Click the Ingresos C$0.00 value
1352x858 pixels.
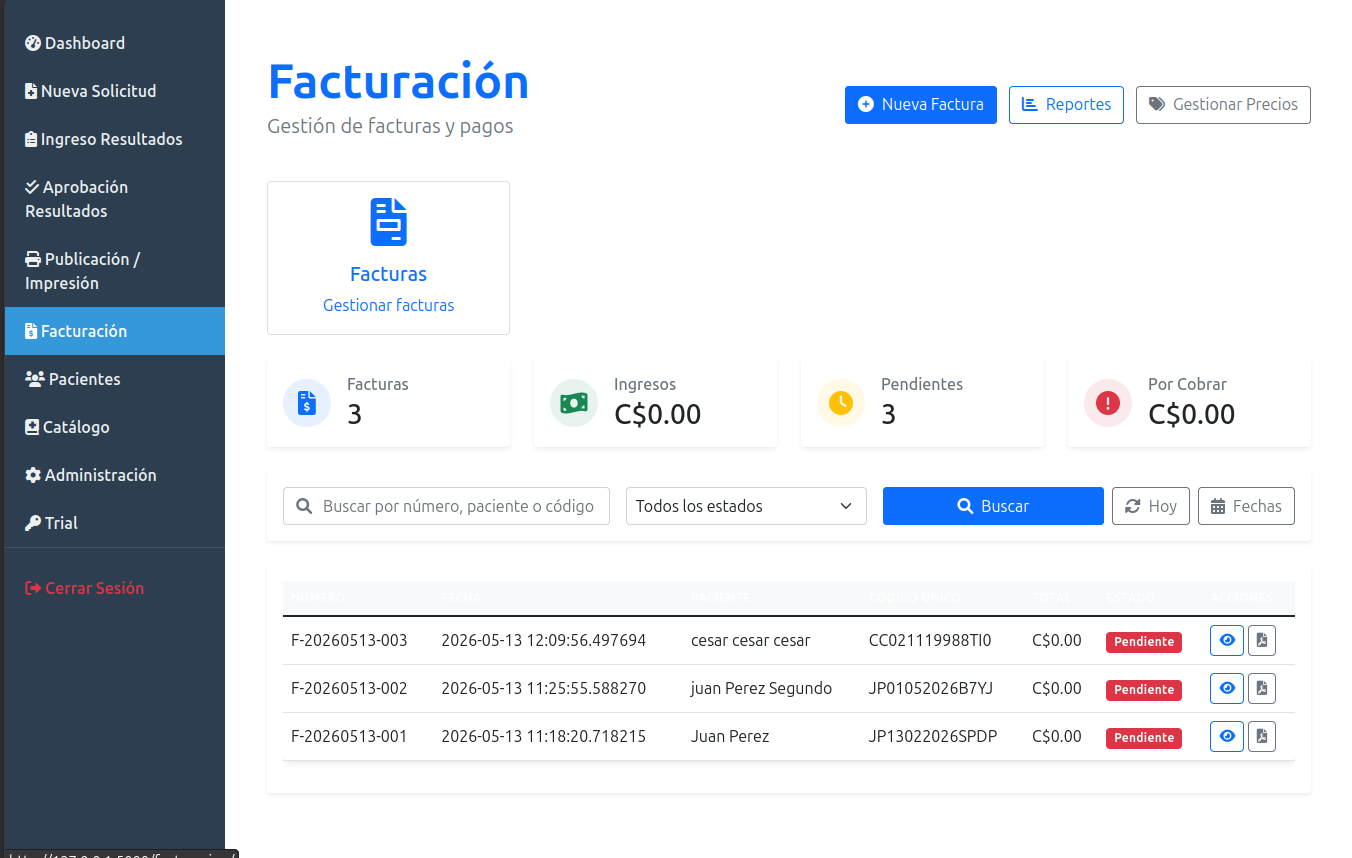pyautogui.click(x=657, y=414)
